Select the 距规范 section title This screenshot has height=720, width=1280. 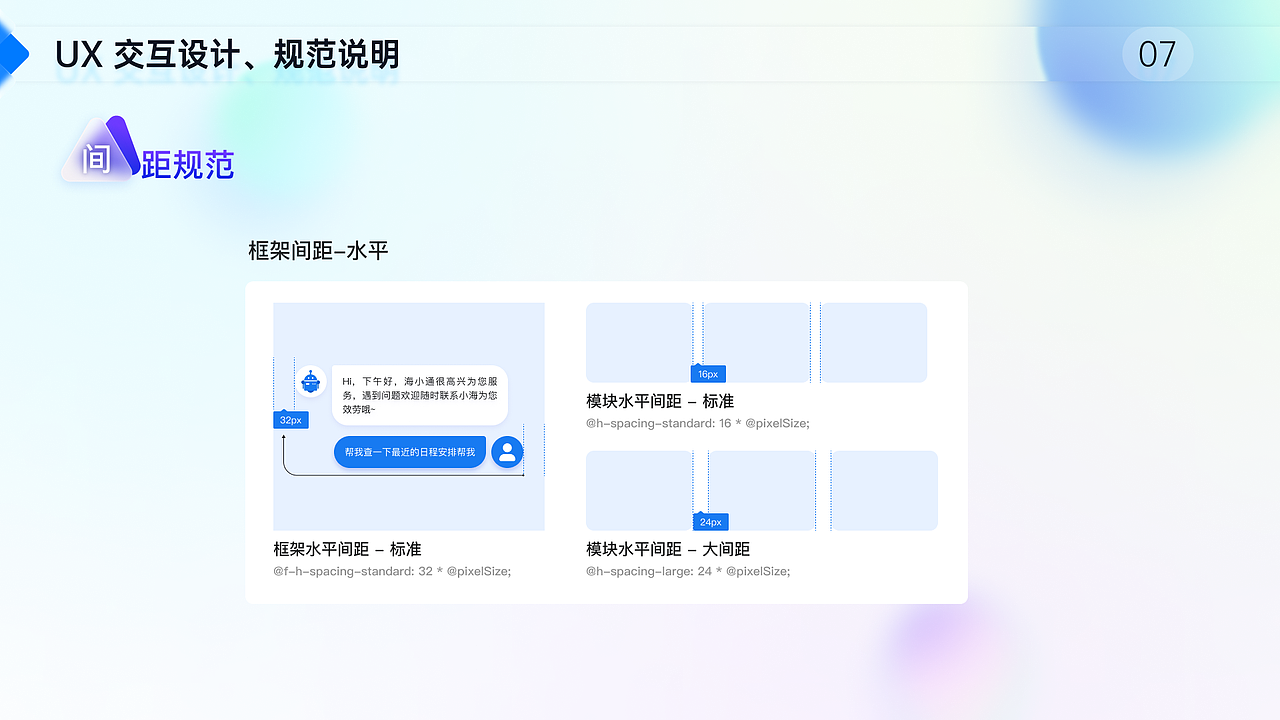(x=200, y=163)
